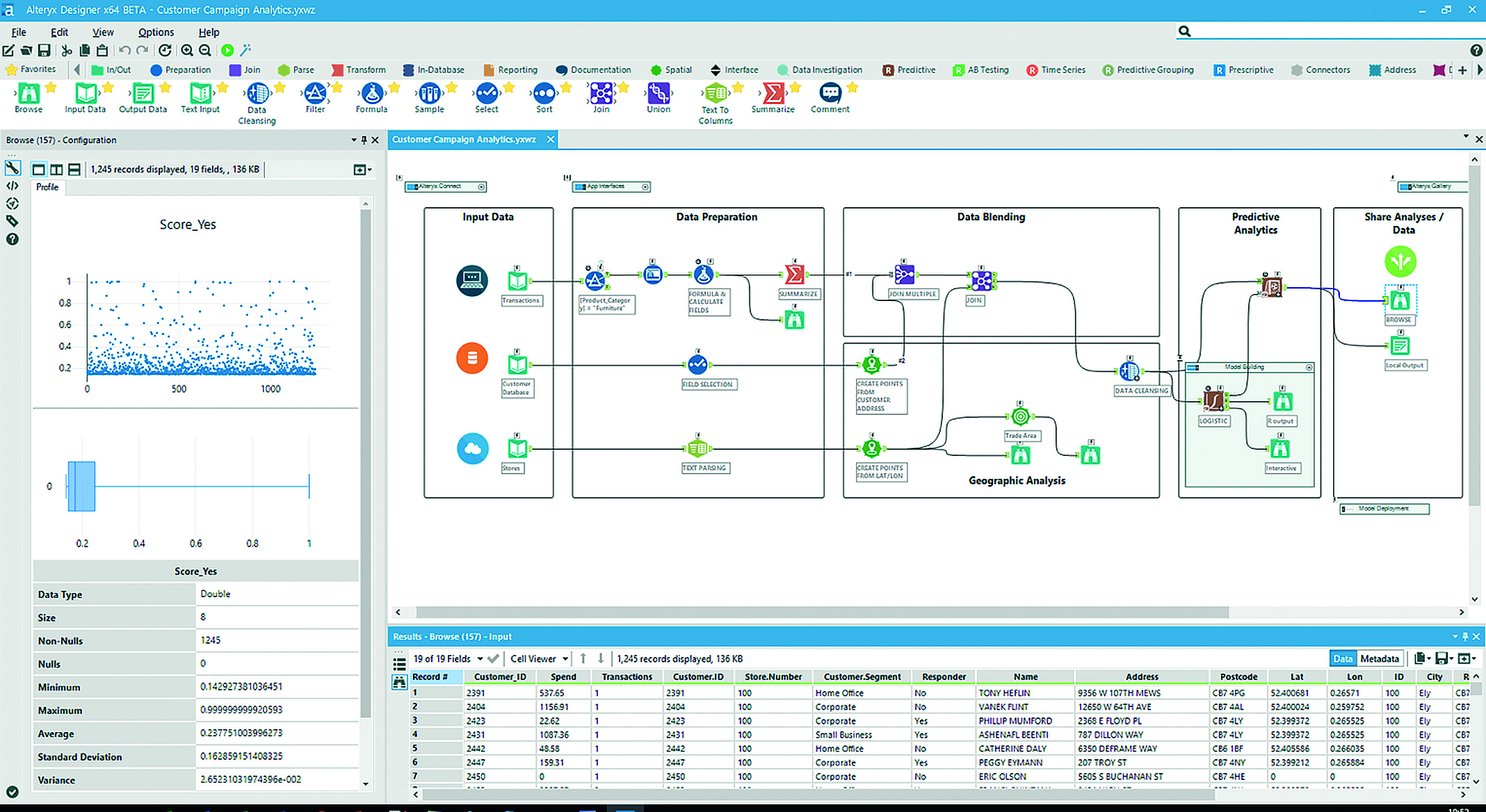This screenshot has width=1486, height=812.
Task: Collapse the Model Building container
Action: (1309, 367)
